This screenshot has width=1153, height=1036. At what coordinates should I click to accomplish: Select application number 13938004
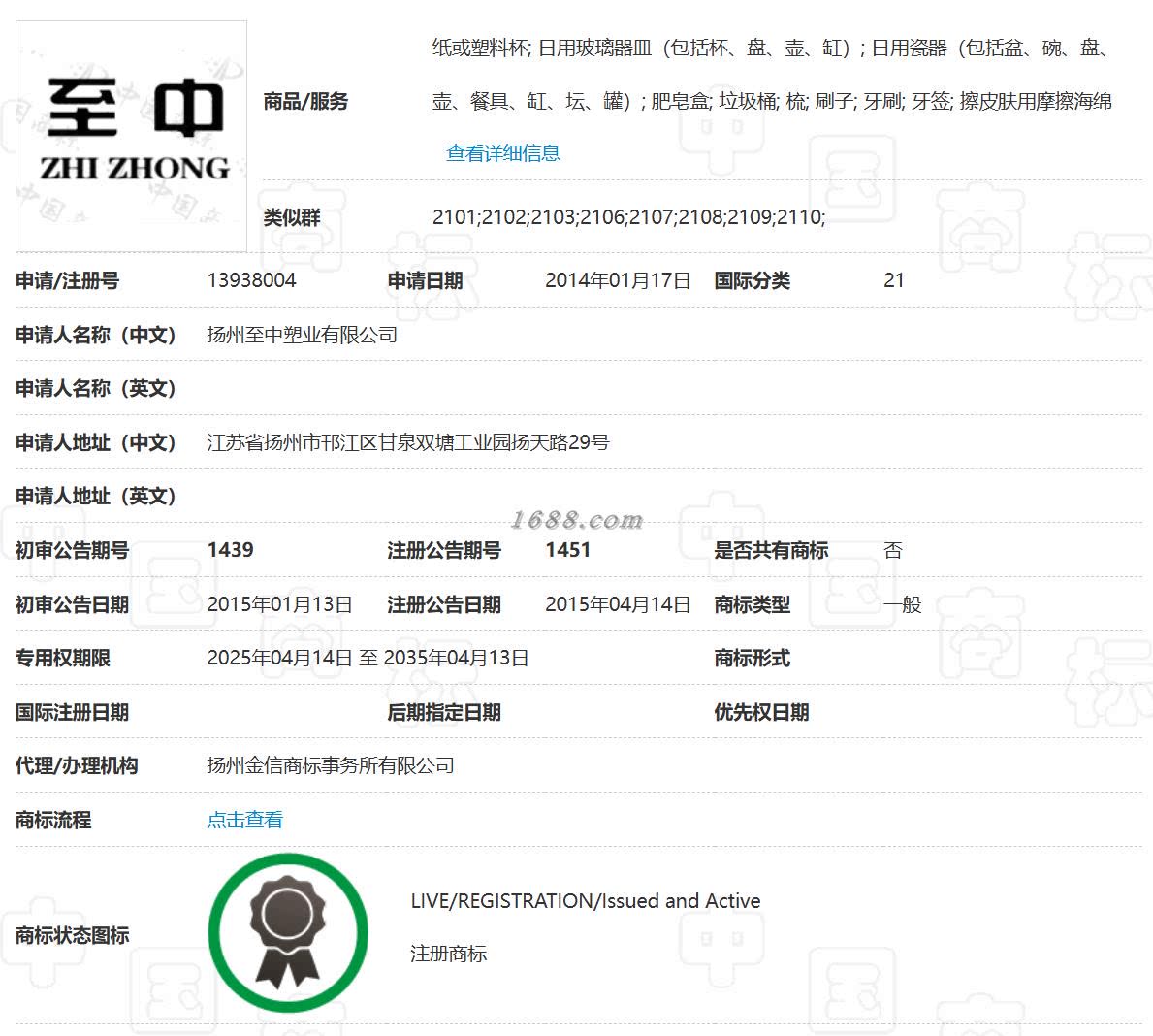pos(251,280)
